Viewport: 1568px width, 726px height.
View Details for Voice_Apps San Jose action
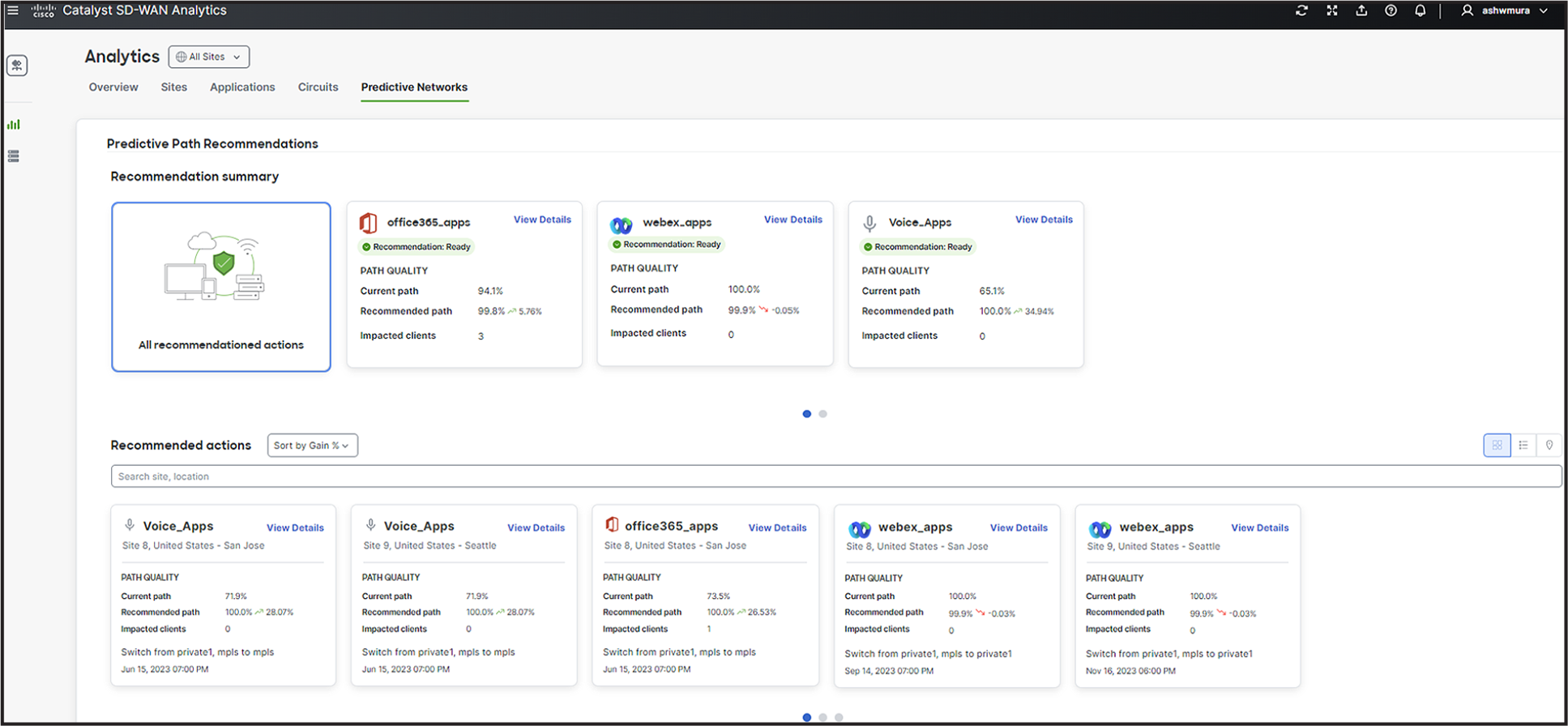click(295, 527)
